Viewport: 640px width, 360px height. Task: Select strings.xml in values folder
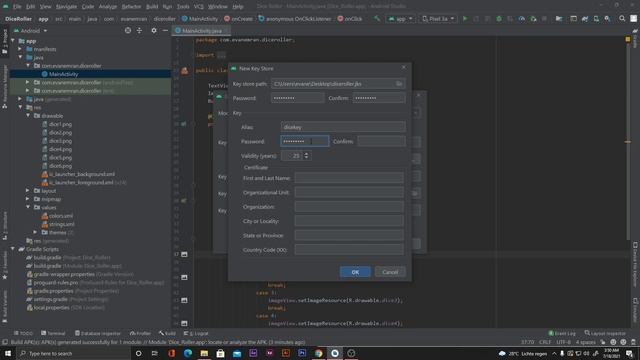(x=62, y=224)
